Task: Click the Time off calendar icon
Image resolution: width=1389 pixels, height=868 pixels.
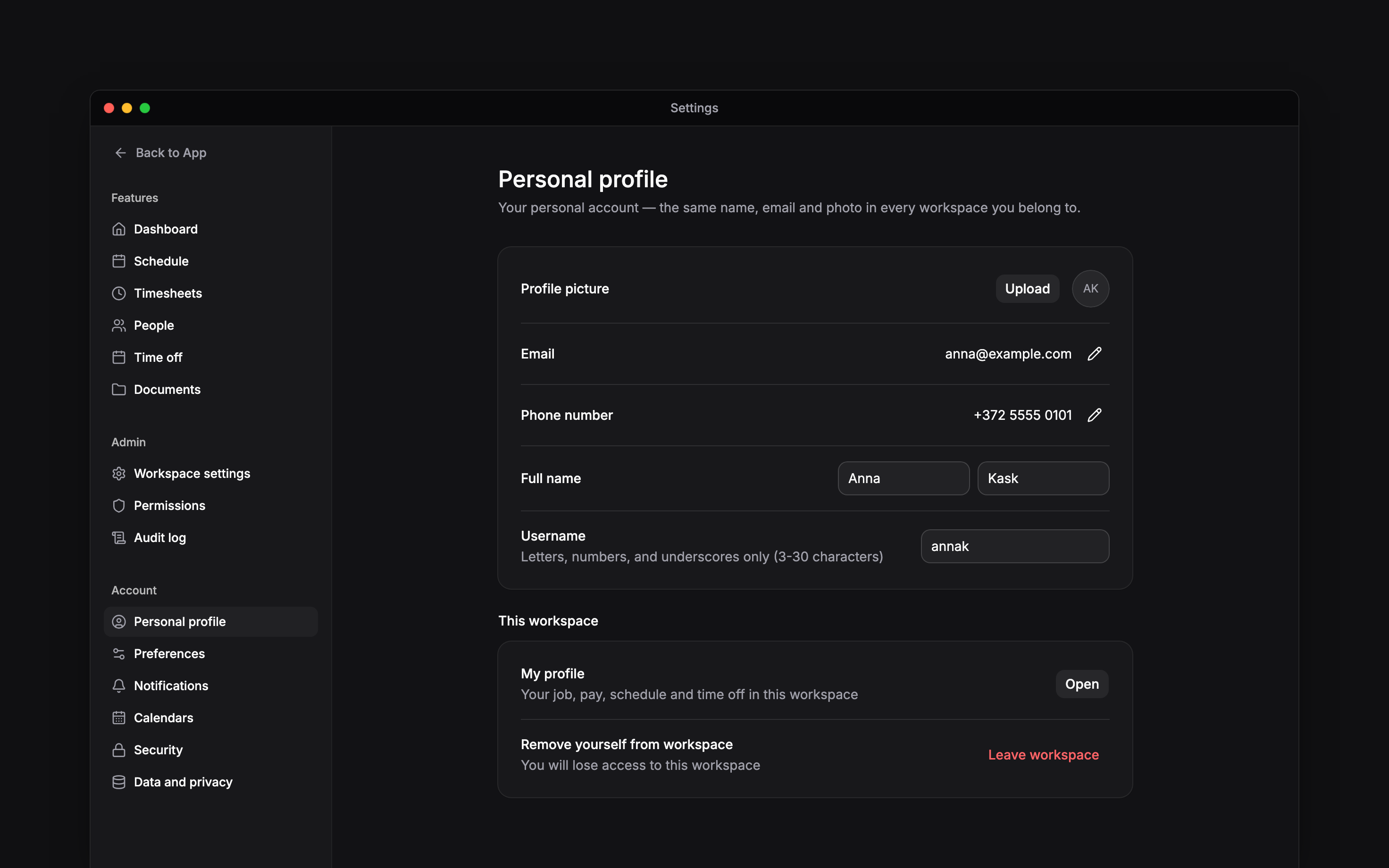Action: (x=119, y=358)
